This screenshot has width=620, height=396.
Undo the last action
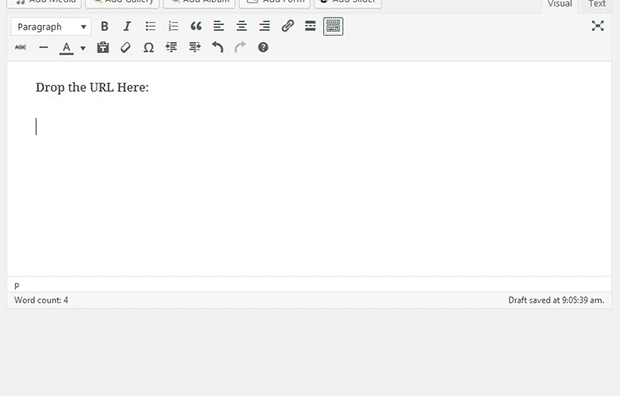point(217,47)
